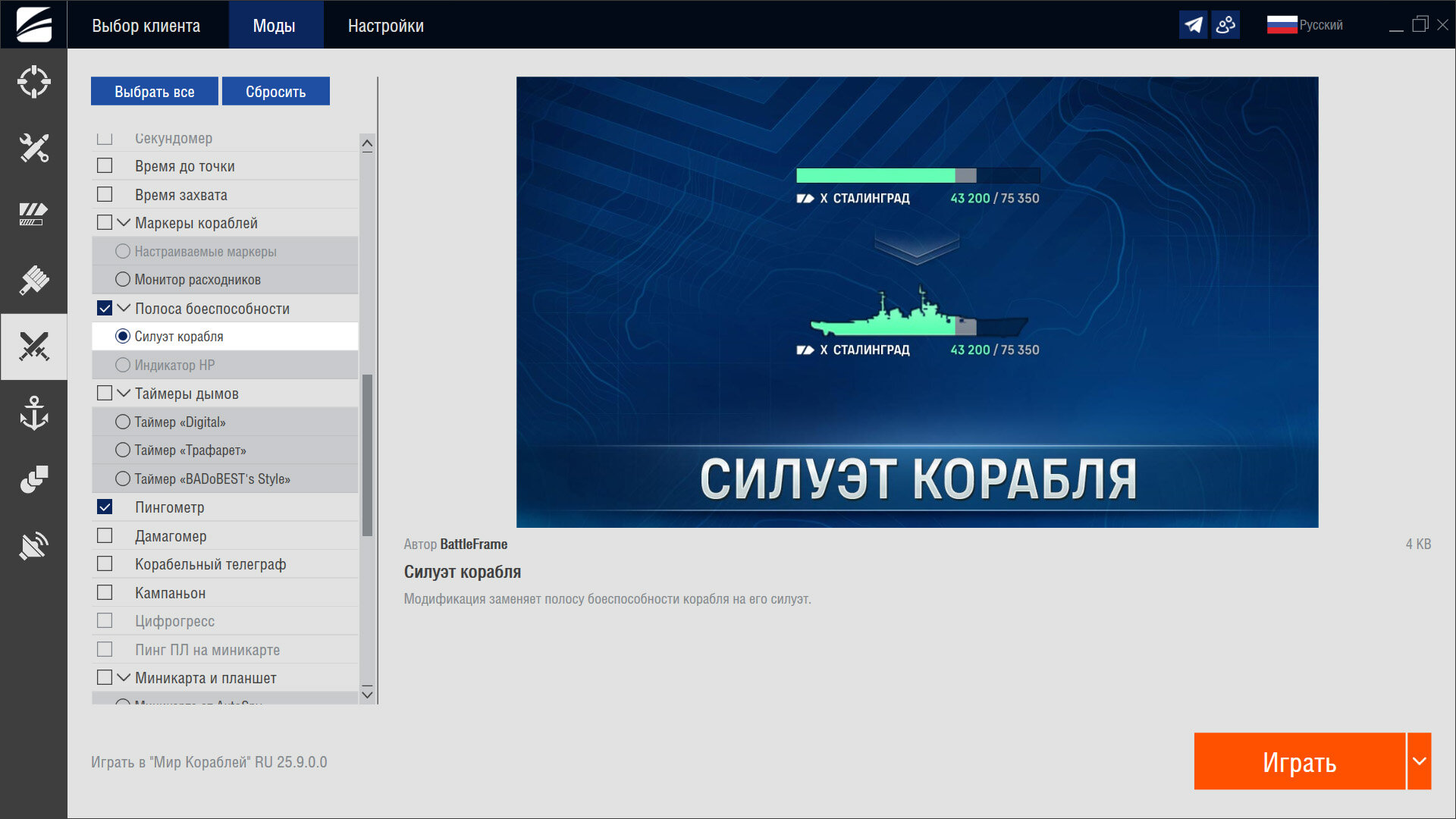This screenshot has width=1456, height=819.
Task: Select the Монитор расходников radio option
Action: click(x=123, y=280)
